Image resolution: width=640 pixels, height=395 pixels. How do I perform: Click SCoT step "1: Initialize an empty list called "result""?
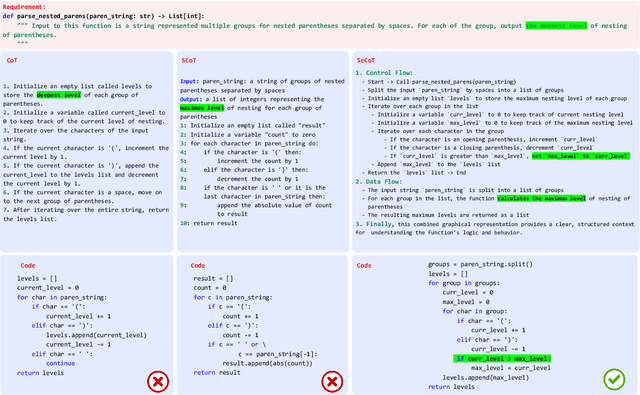253,125
